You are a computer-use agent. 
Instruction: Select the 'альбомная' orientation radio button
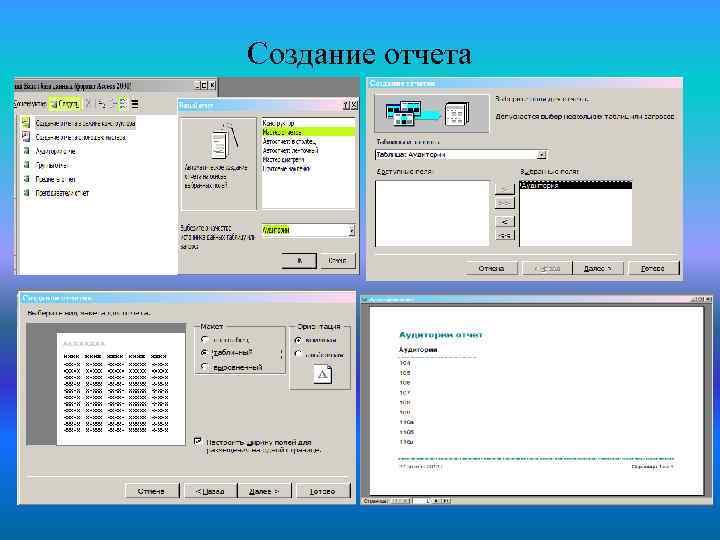tap(298, 354)
